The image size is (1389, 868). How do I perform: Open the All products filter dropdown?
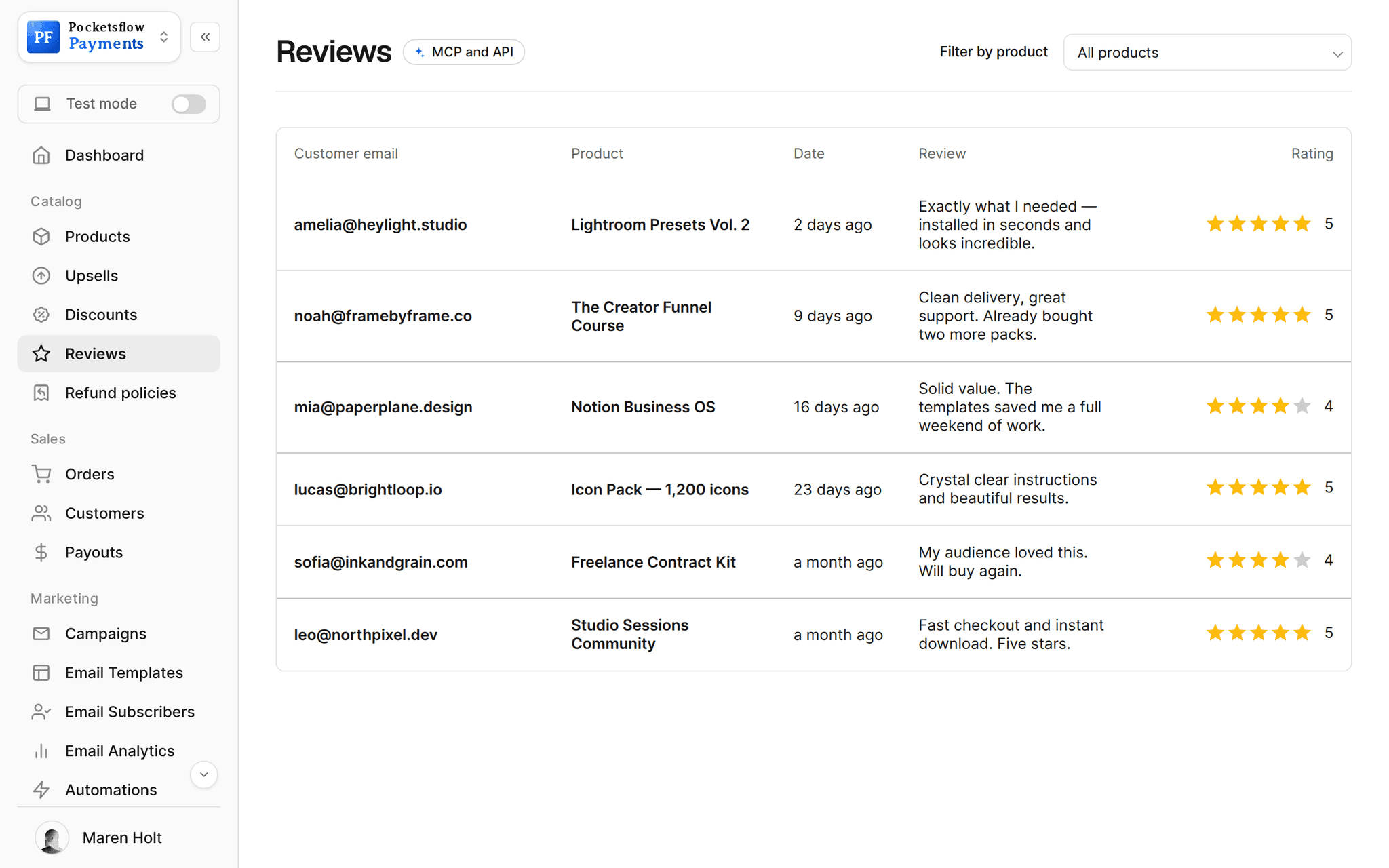(x=1207, y=52)
